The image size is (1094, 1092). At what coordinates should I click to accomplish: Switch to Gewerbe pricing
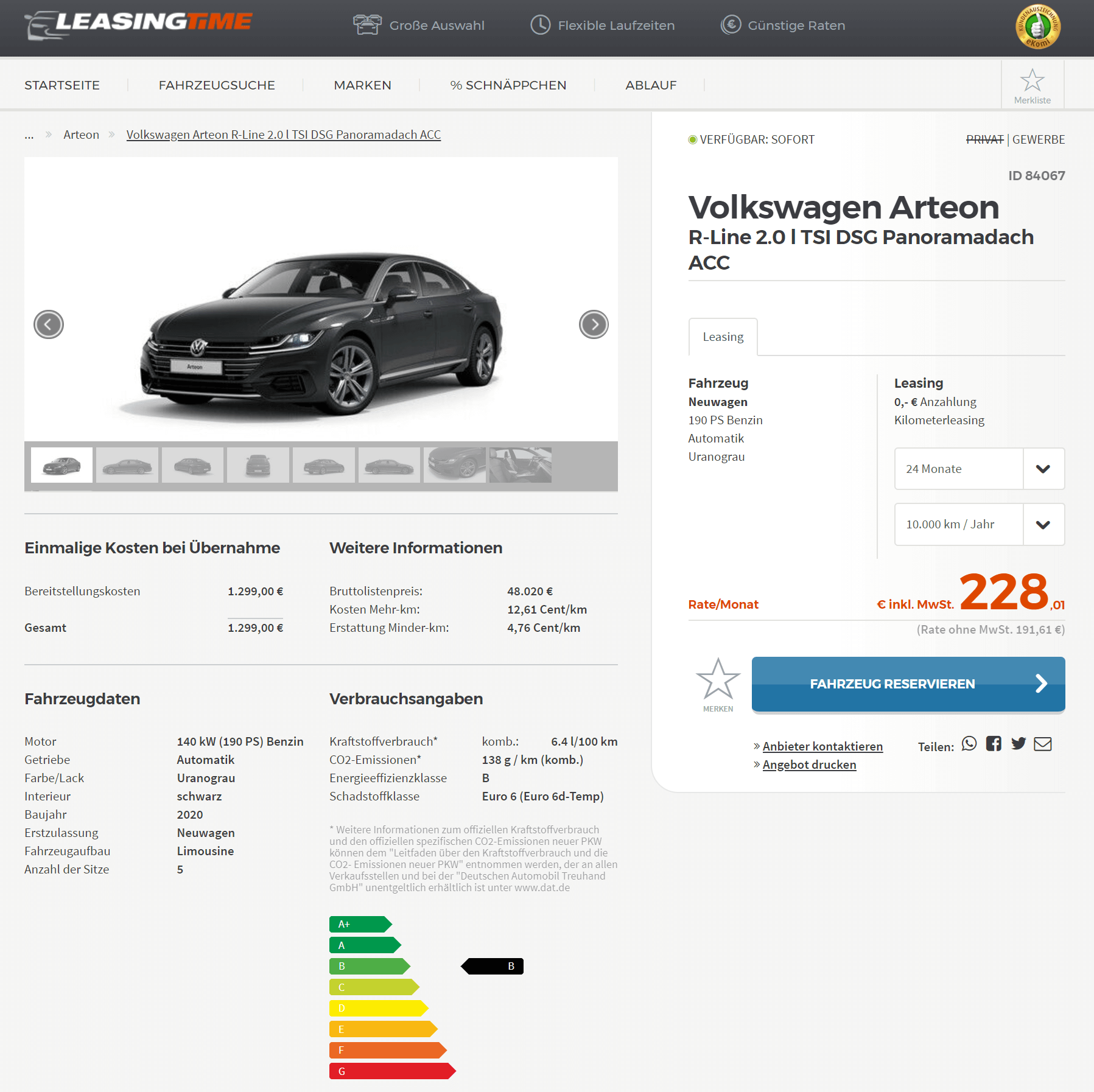tap(1039, 139)
